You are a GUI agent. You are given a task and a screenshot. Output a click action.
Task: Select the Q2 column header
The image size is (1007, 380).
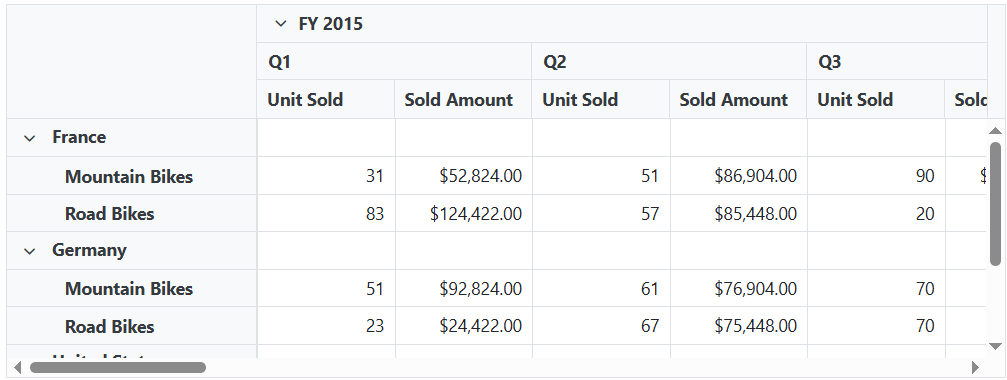click(669, 62)
